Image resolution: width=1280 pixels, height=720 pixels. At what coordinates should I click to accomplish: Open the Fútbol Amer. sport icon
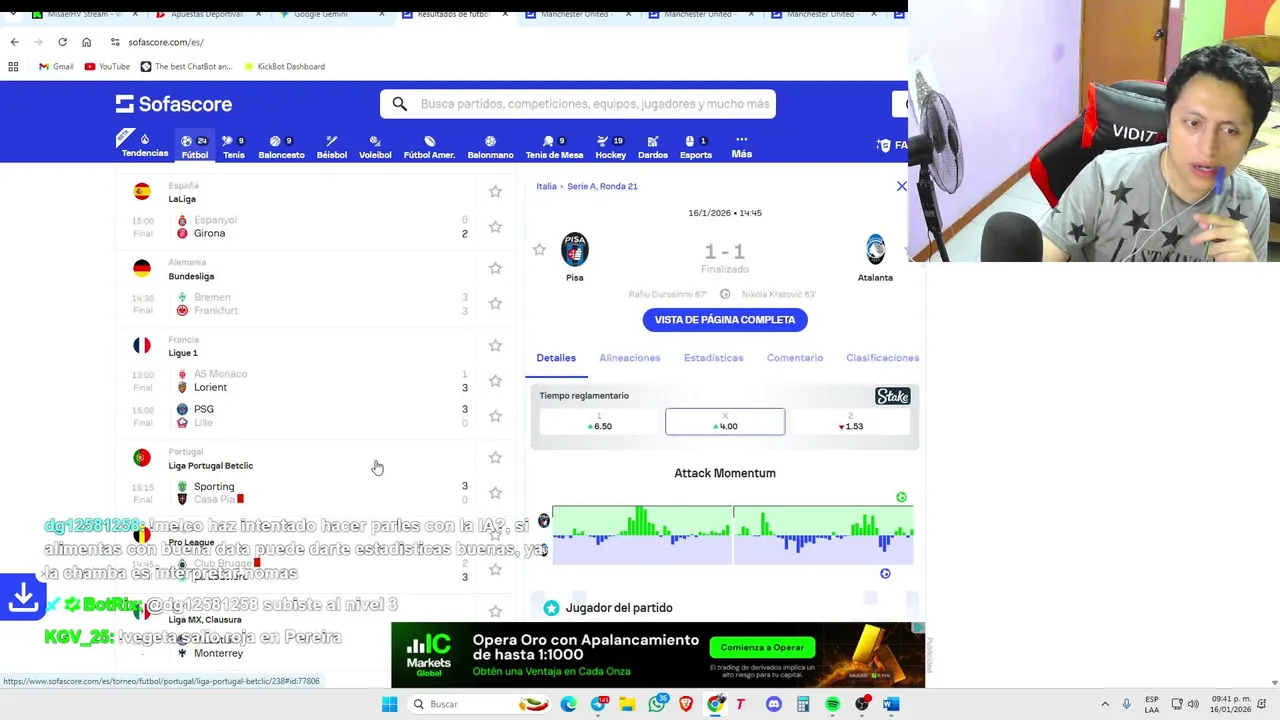point(429,147)
